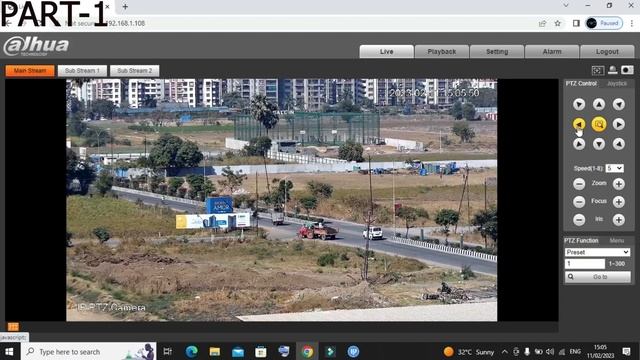Open the Windows Start menu
Viewport: 640px width, 360px height.
[9, 351]
